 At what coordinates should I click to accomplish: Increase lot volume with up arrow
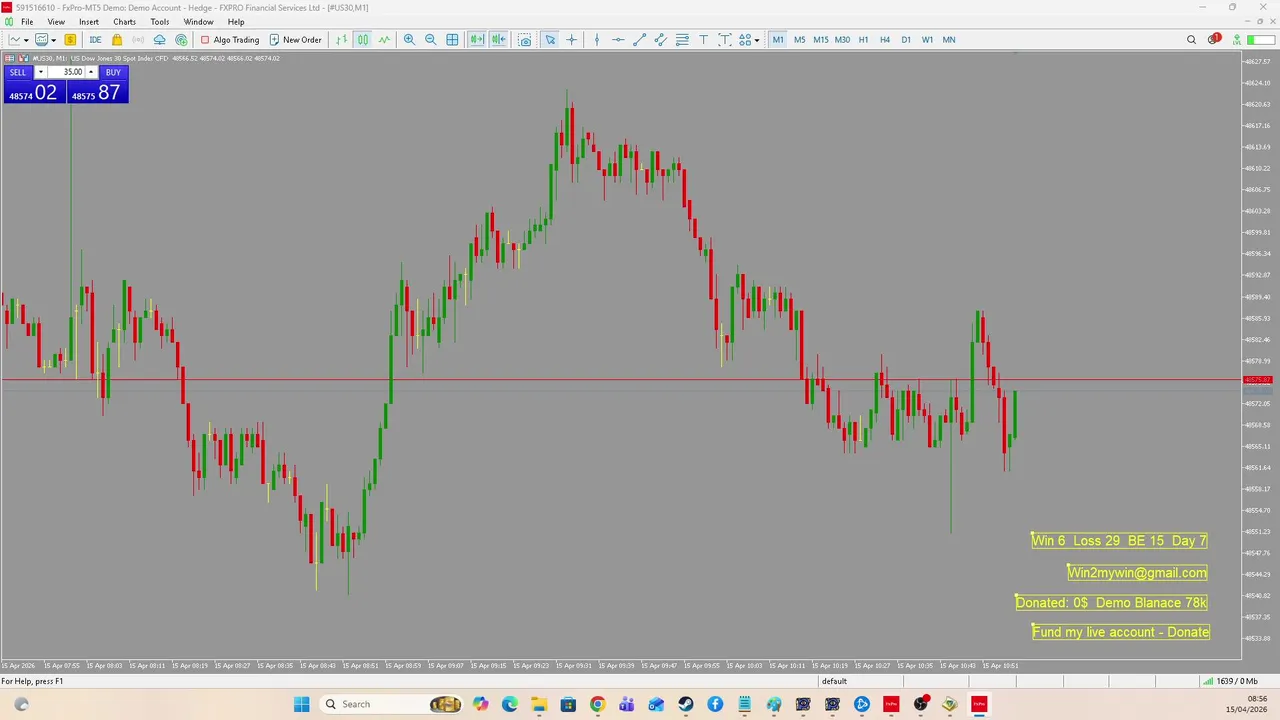[x=91, y=72]
